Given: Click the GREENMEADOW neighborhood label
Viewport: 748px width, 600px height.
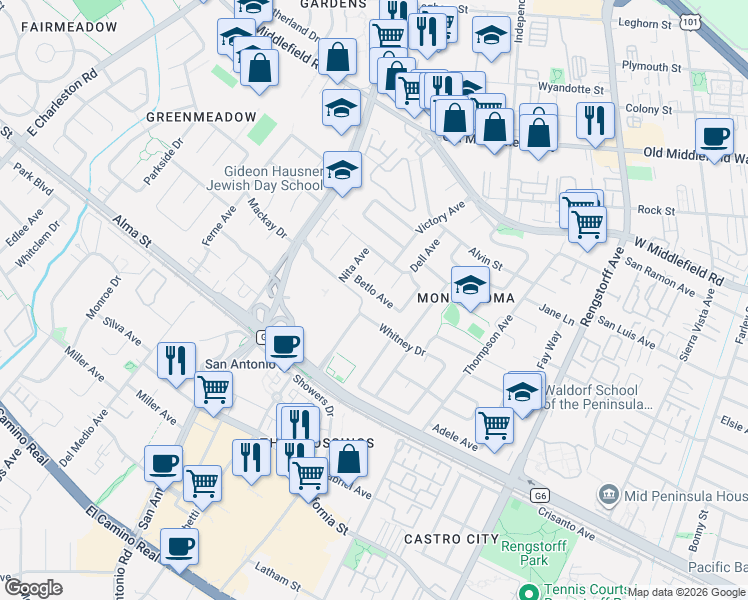Looking at the screenshot, I should pyautogui.click(x=201, y=117).
